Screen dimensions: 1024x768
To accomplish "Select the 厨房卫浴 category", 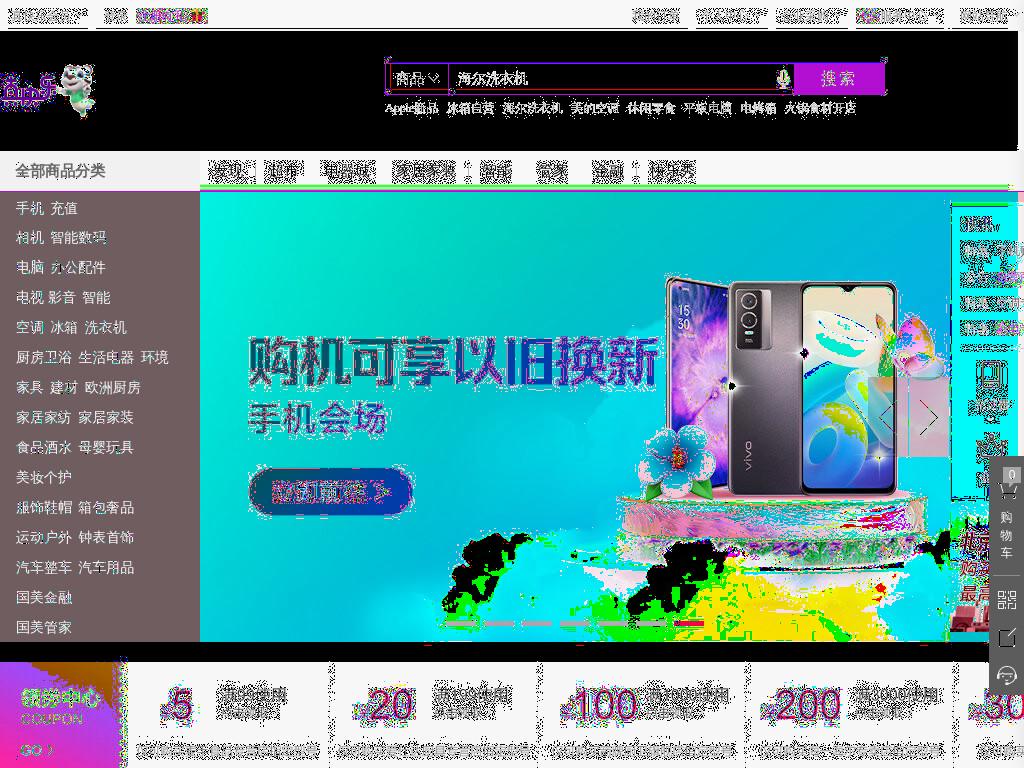I will coord(44,358).
